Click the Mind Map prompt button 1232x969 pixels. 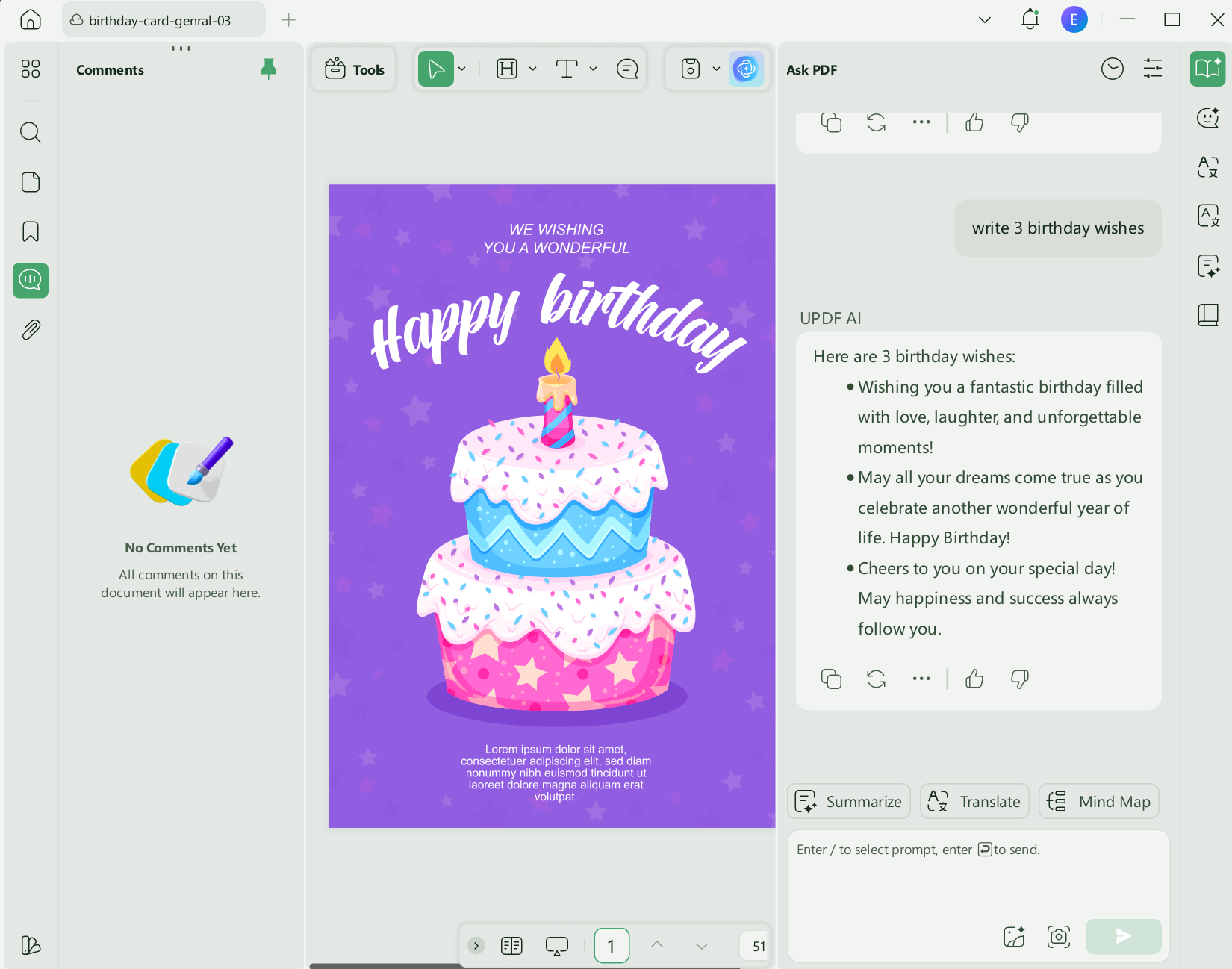tap(1099, 801)
